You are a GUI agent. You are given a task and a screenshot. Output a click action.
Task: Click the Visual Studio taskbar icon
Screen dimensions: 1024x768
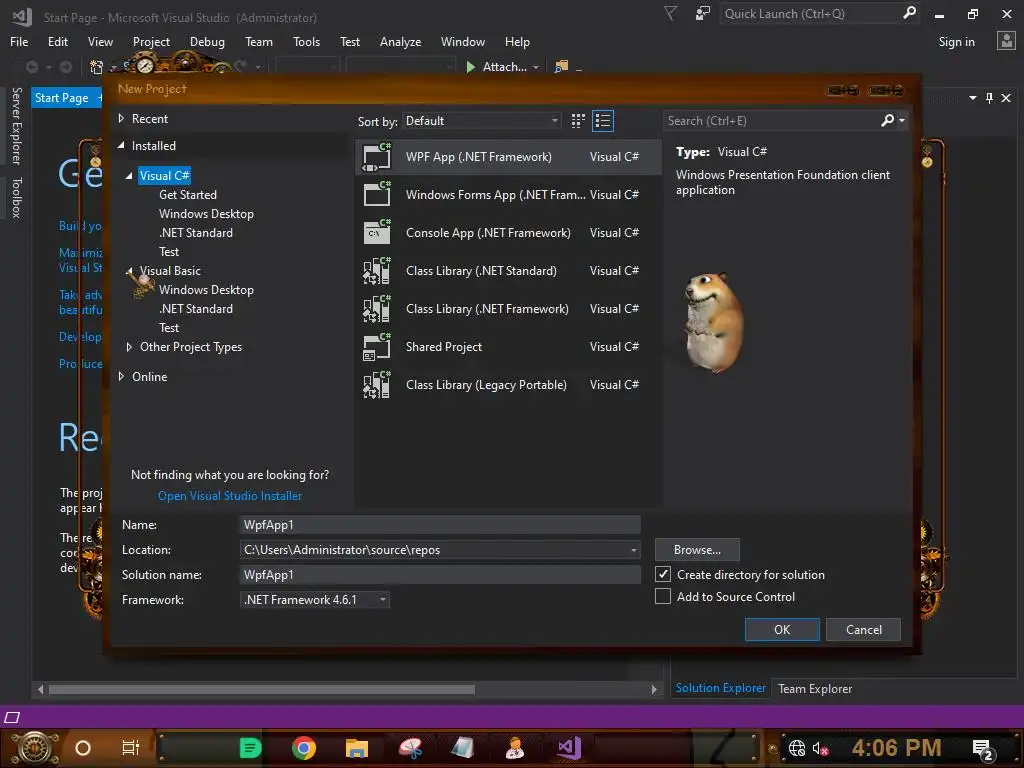click(x=569, y=747)
